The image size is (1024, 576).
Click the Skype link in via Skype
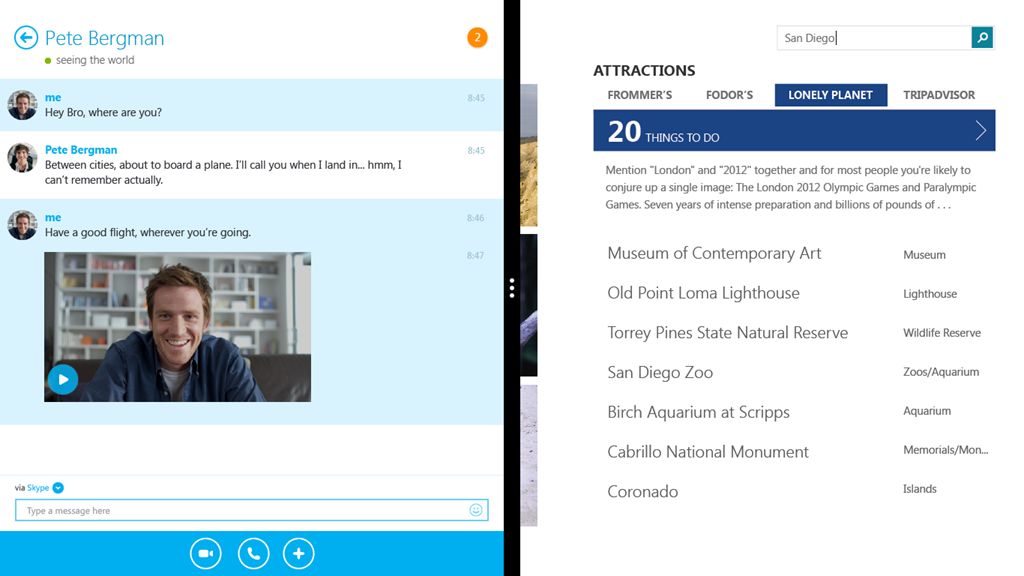point(38,488)
